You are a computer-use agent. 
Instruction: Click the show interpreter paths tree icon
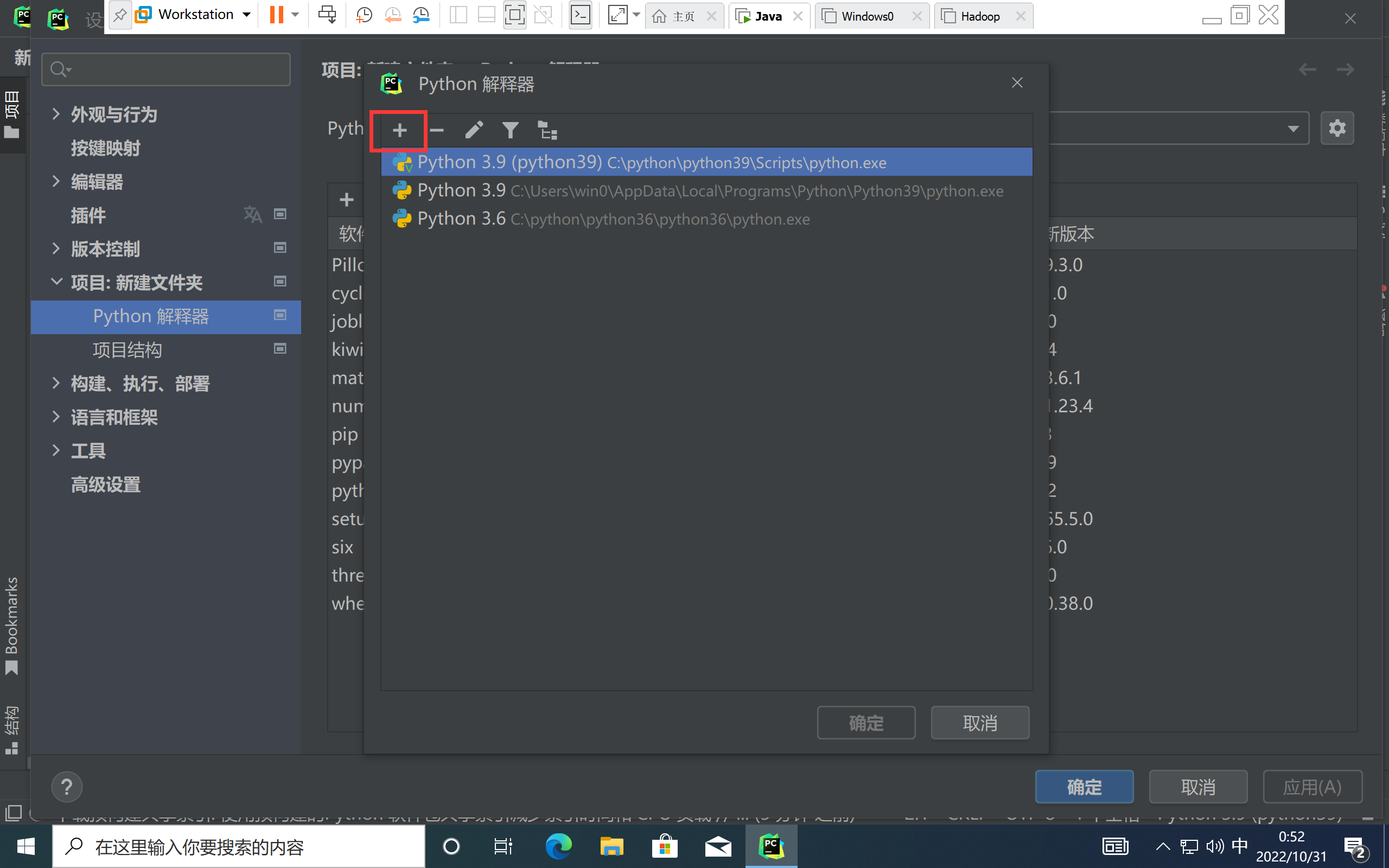[547, 131]
